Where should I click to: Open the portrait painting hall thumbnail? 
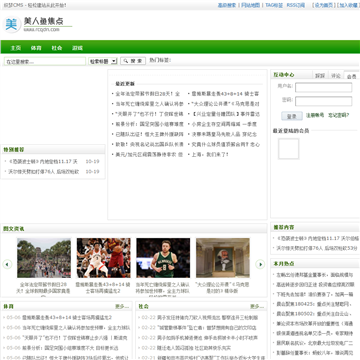click(x=223, y=258)
